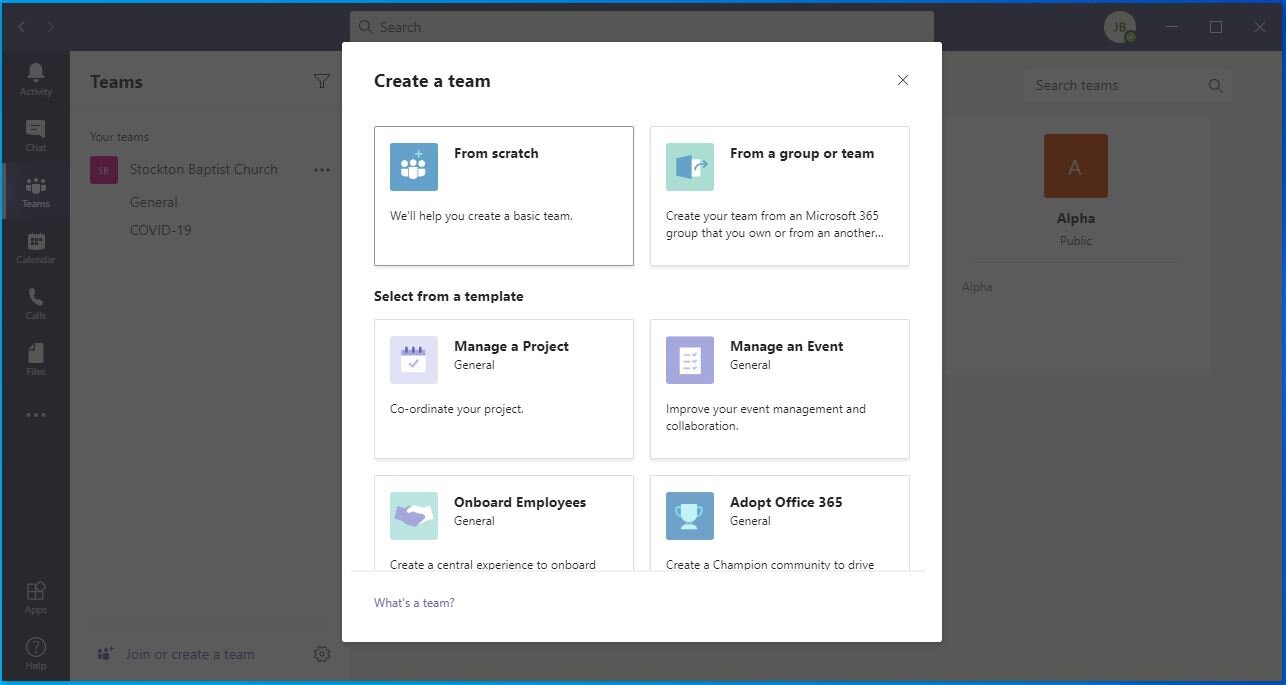Click the JB profile avatar
The width and height of the screenshot is (1286, 685).
click(x=1119, y=27)
